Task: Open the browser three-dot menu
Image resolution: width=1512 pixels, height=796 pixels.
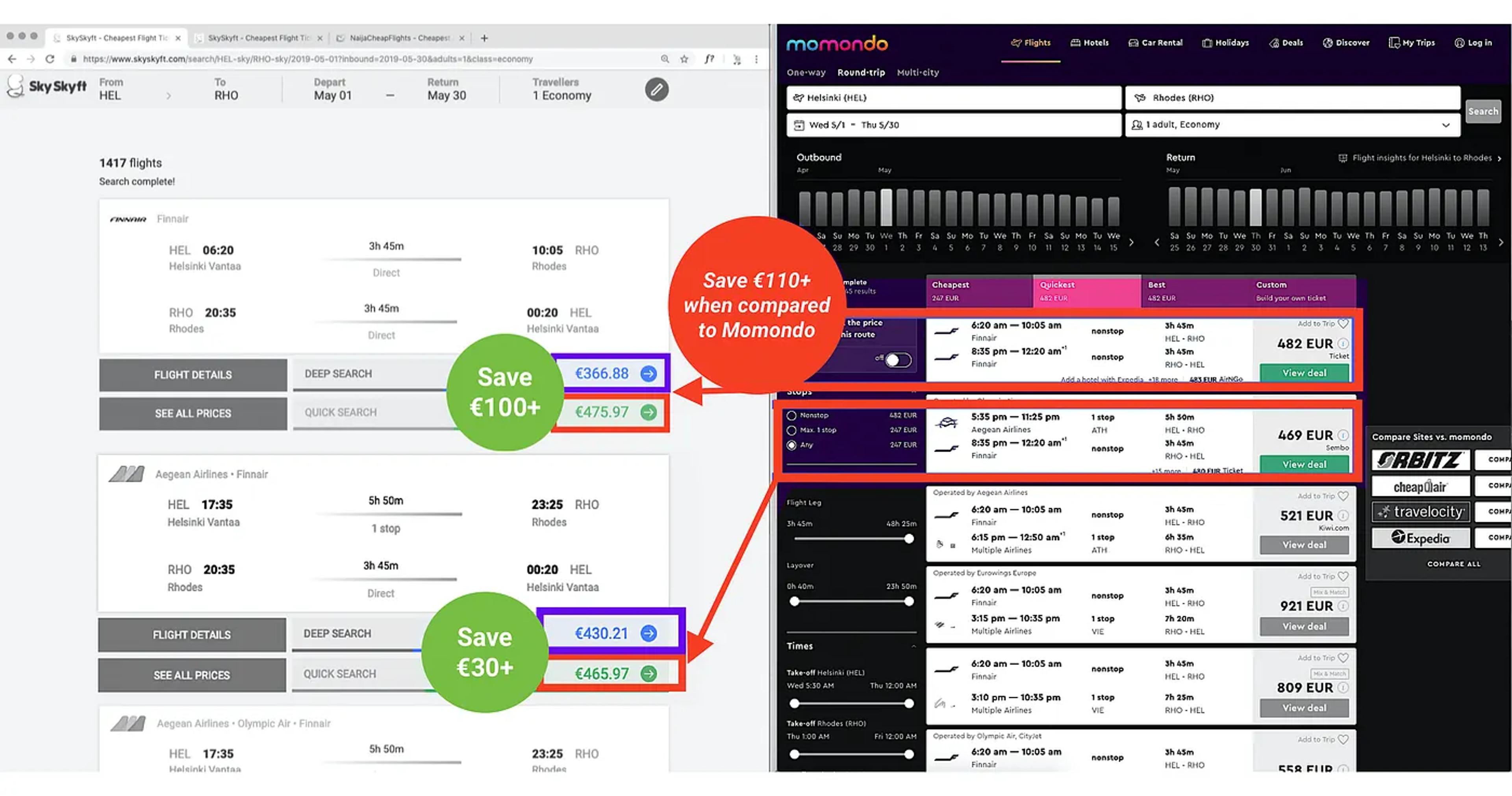Action: click(756, 59)
